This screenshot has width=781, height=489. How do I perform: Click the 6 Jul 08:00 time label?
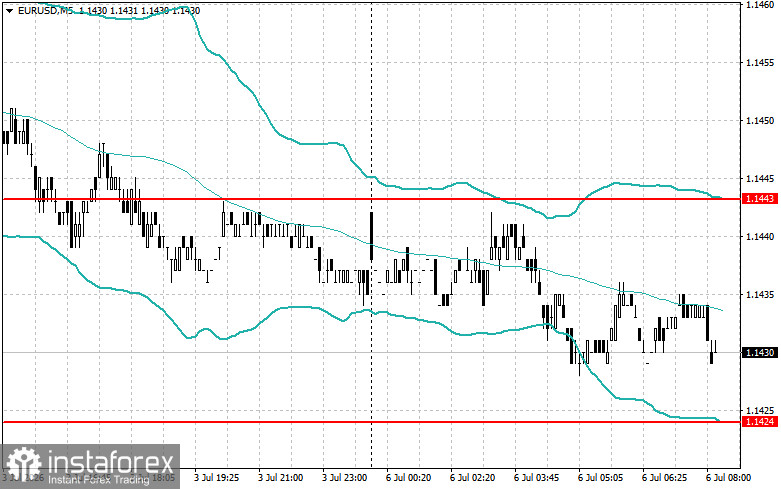(728, 478)
